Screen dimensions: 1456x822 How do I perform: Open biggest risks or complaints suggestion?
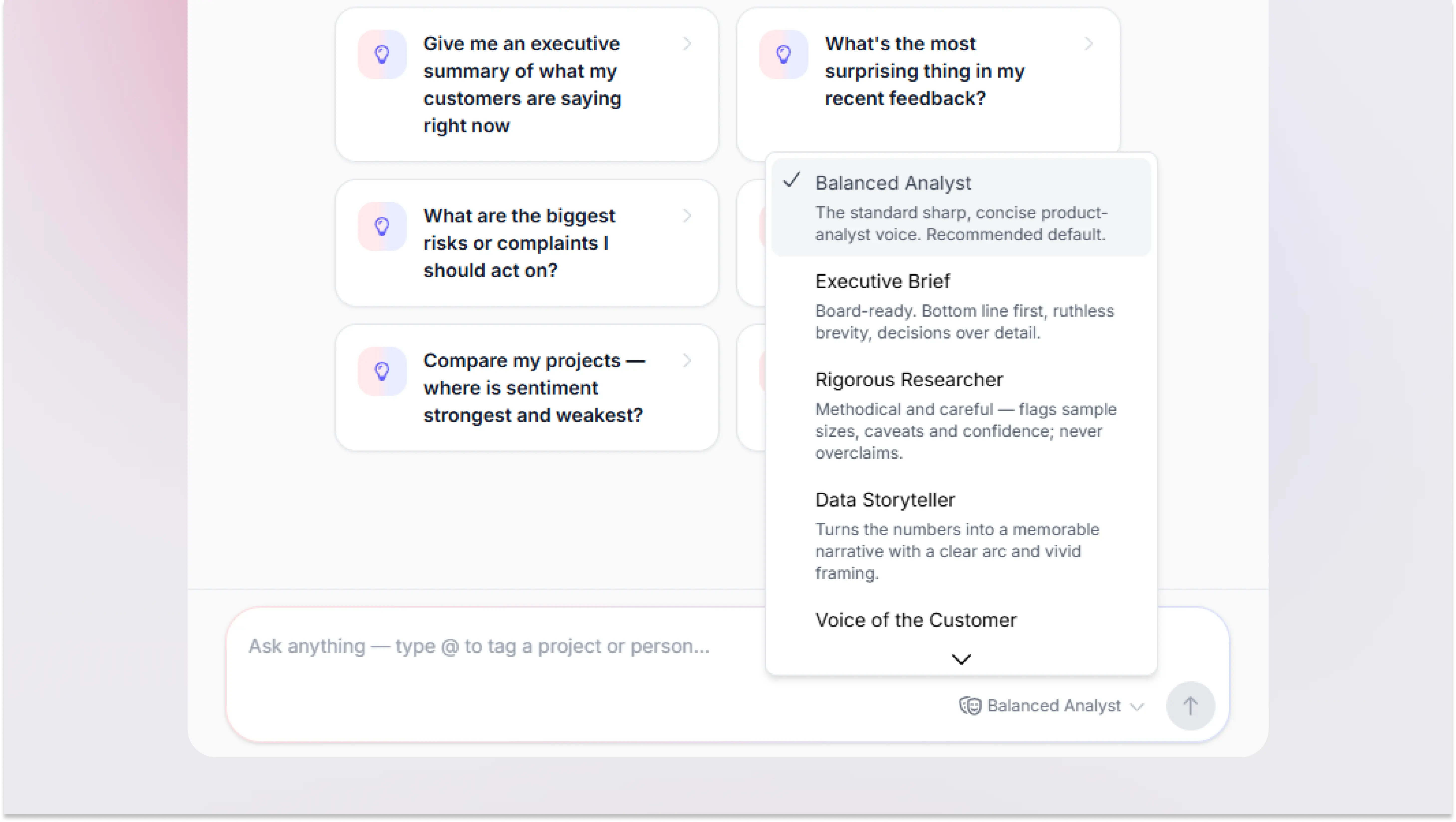pos(527,243)
